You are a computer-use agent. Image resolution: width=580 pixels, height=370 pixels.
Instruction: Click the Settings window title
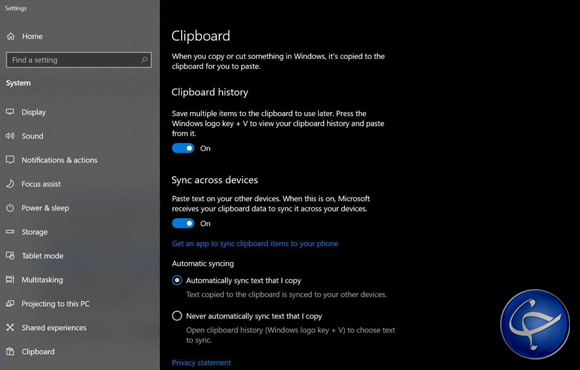pyautogui.click(x=16, y=8)
